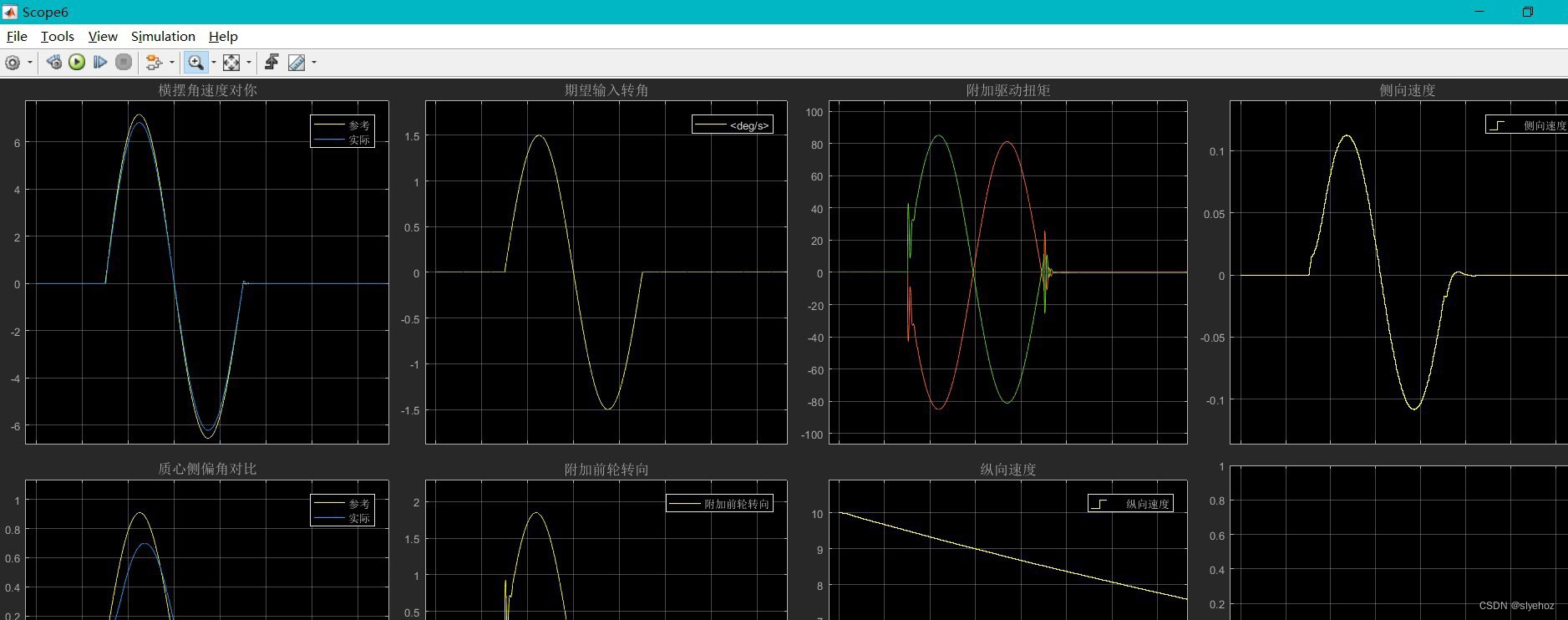Click the 附加前轮转向 plot title

[x=606, y=470]
